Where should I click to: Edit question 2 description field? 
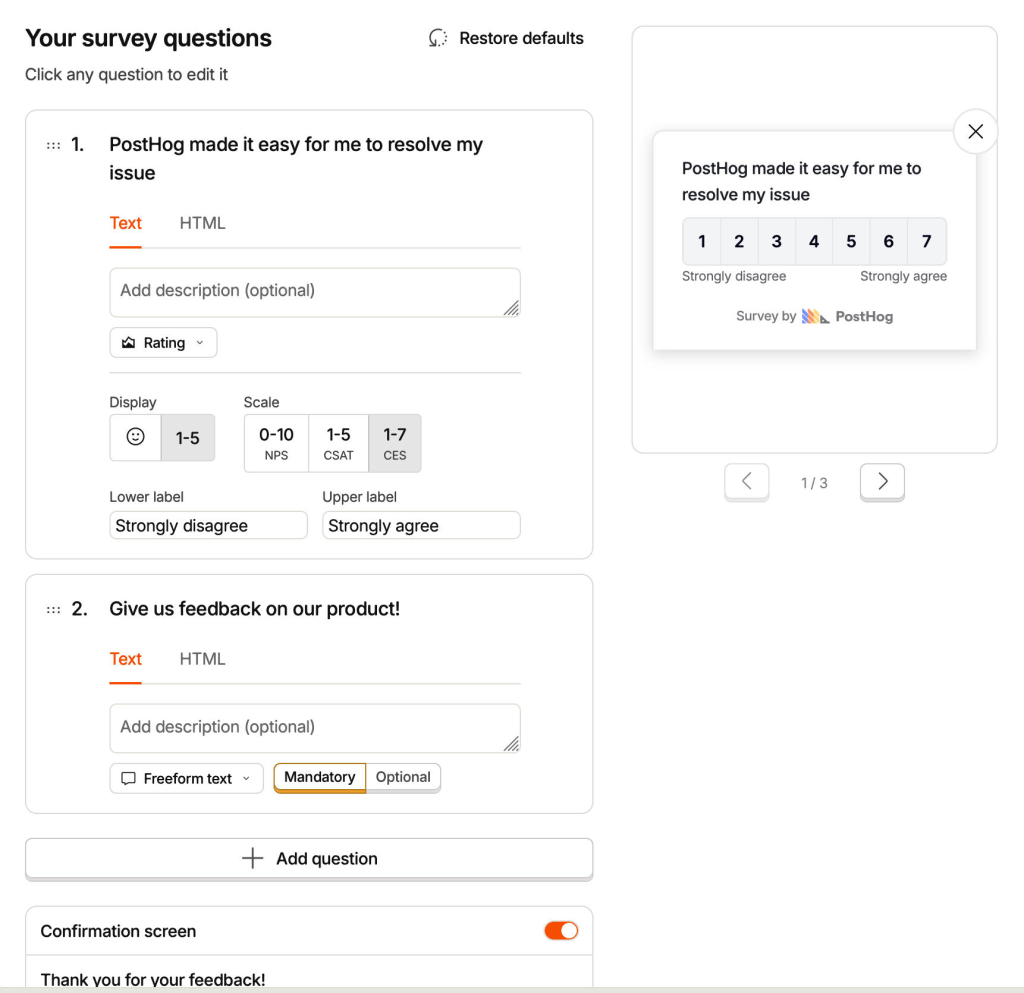point(315,728)
